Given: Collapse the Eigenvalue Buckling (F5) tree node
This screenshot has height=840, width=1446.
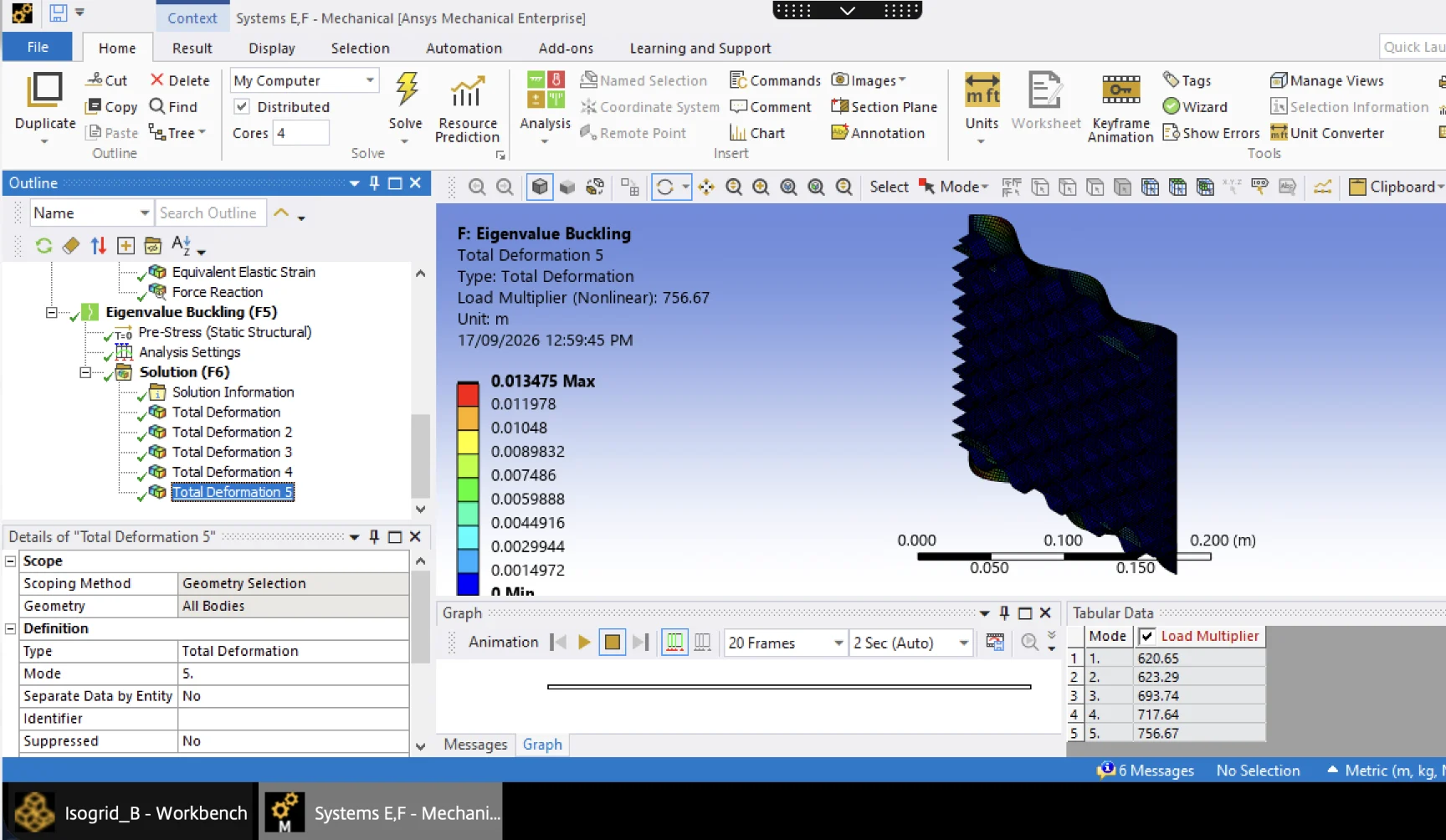Looking at the screenshot, I should point(51,312).
